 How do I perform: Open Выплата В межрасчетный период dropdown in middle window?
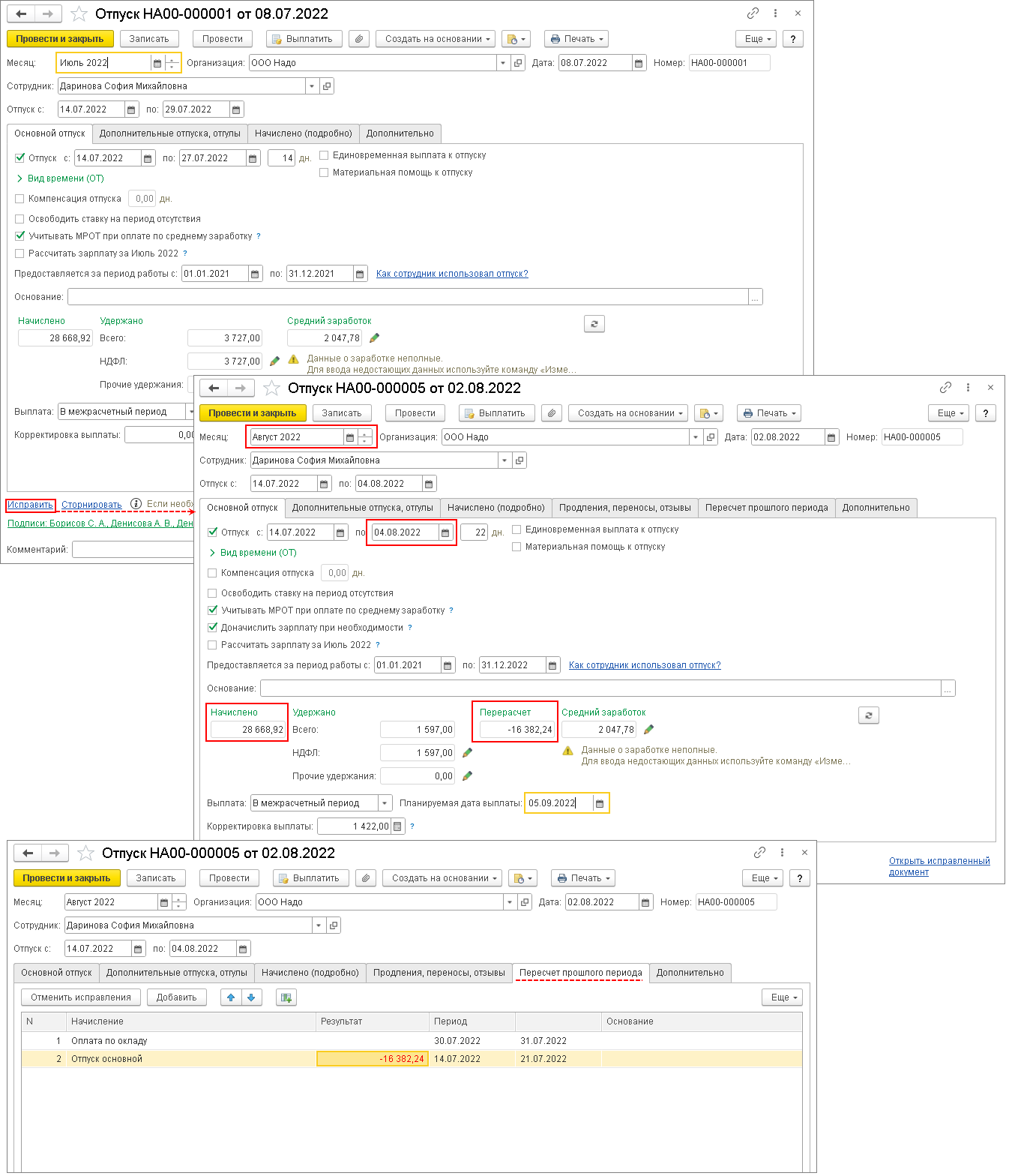pos(385,803)
